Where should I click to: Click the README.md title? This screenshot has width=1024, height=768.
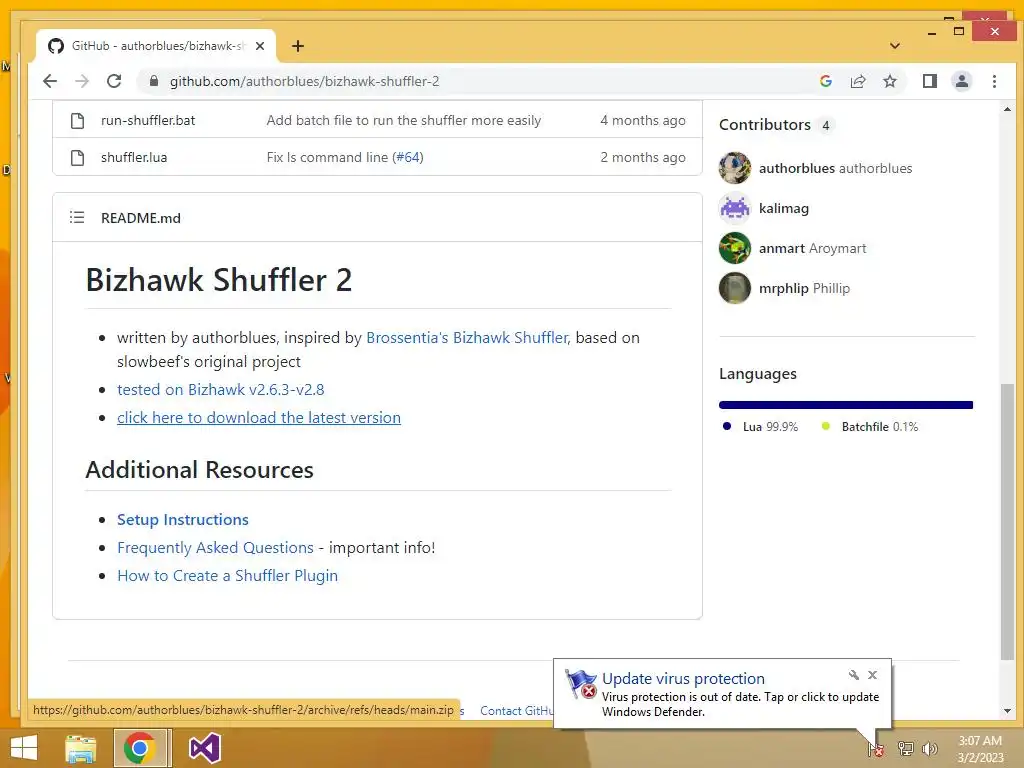(140, 218)
